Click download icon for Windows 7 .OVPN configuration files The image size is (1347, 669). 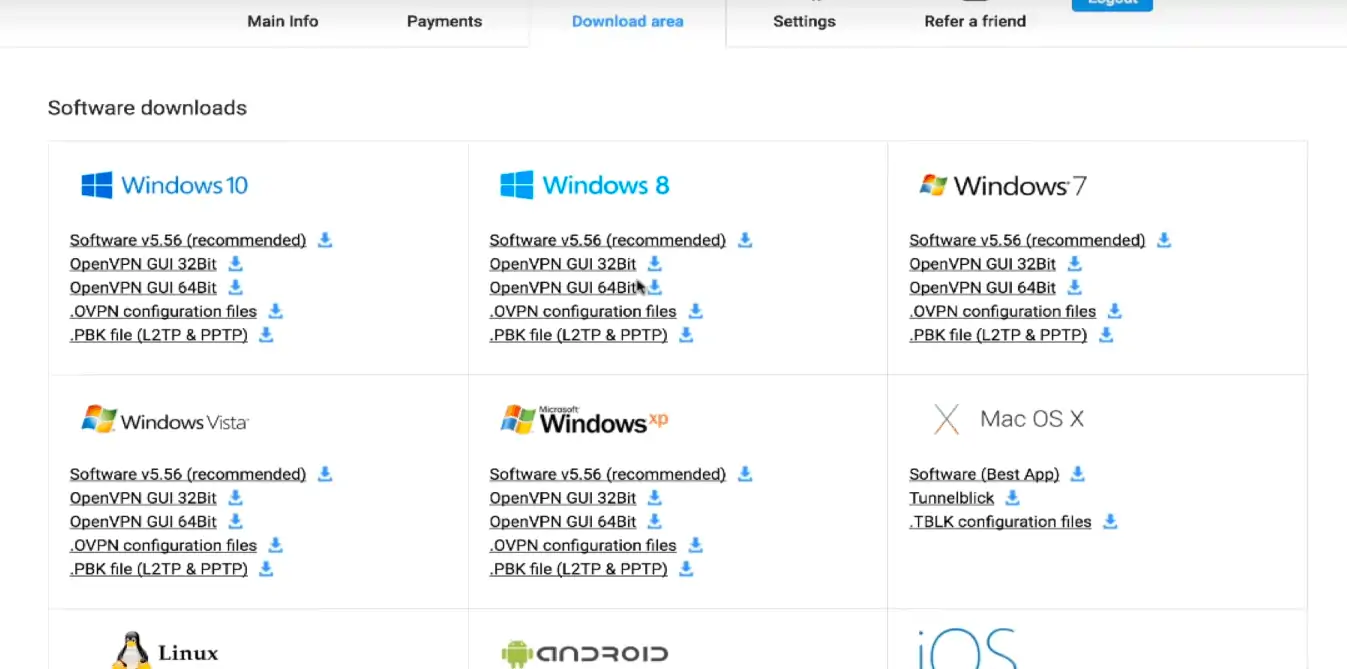coord(1115,311)
